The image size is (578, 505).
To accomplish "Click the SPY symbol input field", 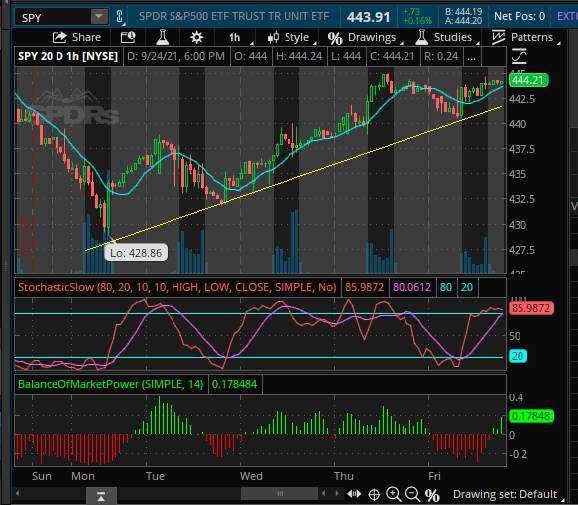I will point(53,17).
